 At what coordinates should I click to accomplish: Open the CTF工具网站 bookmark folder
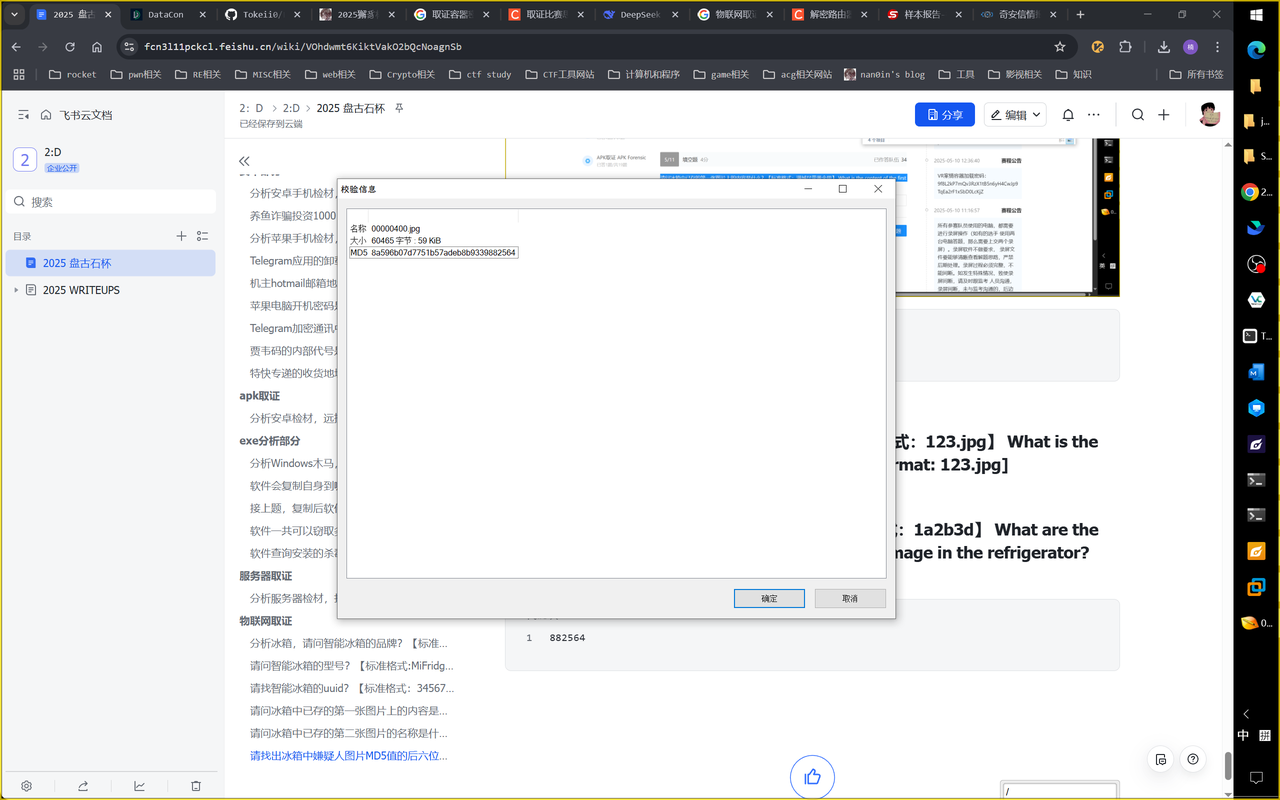[x=558, y=74]
